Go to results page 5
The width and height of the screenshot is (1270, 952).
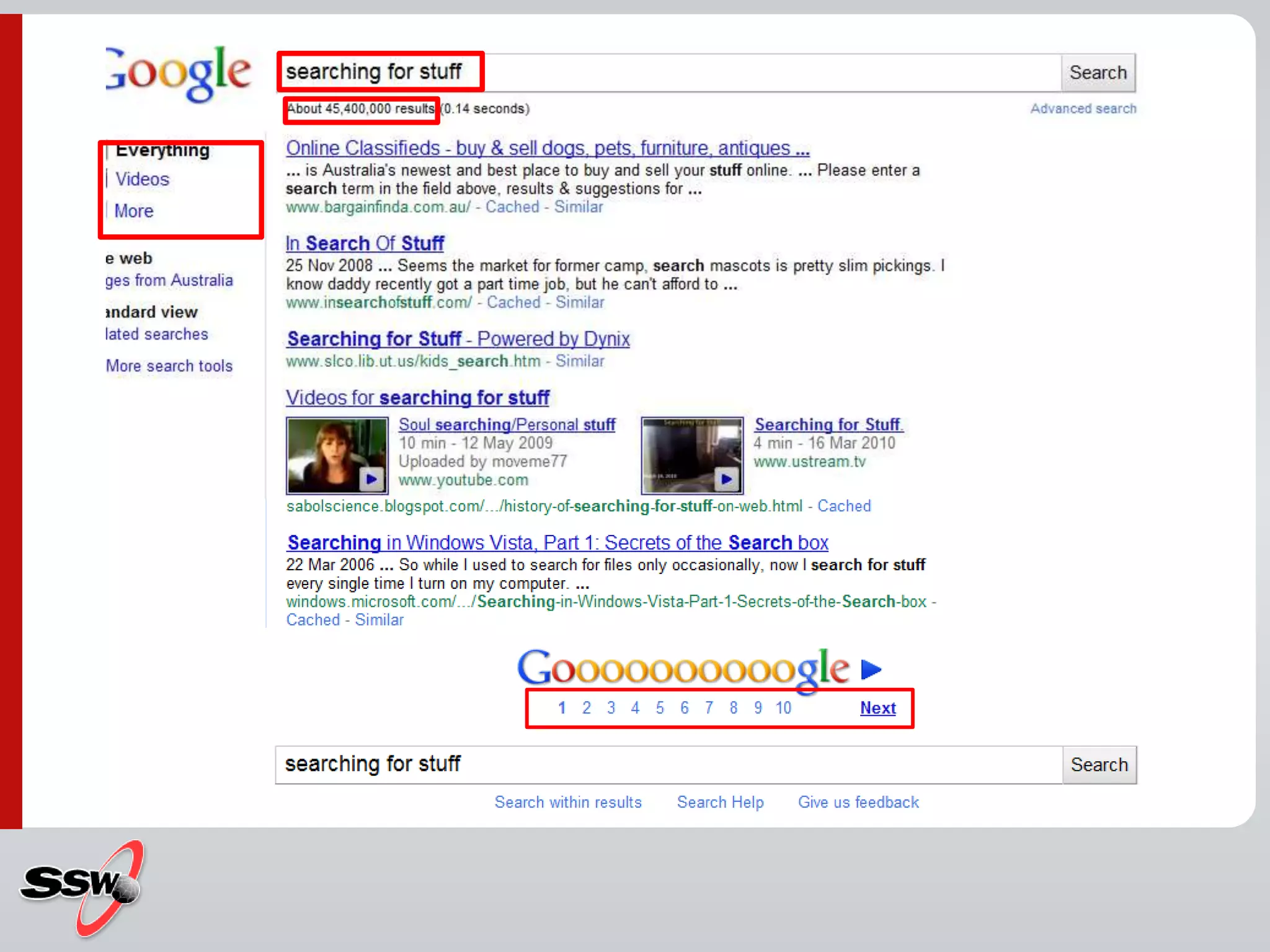click(x=660, y=708)
